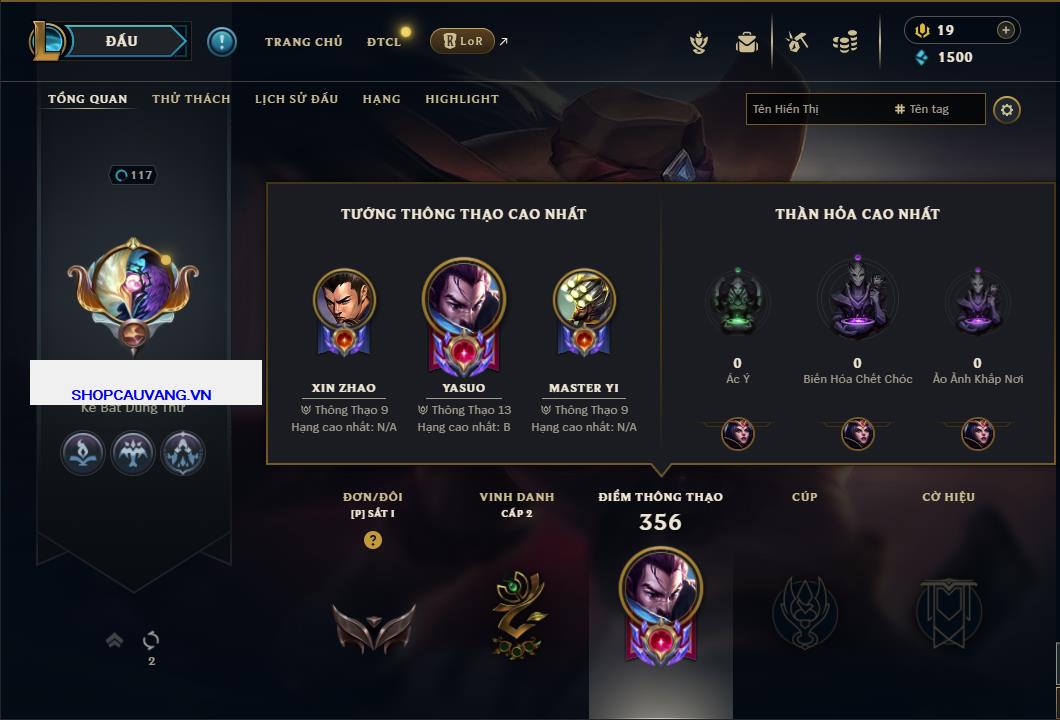Open the collection briefcase icon
1060x720 pixels.
click(747, 43)
